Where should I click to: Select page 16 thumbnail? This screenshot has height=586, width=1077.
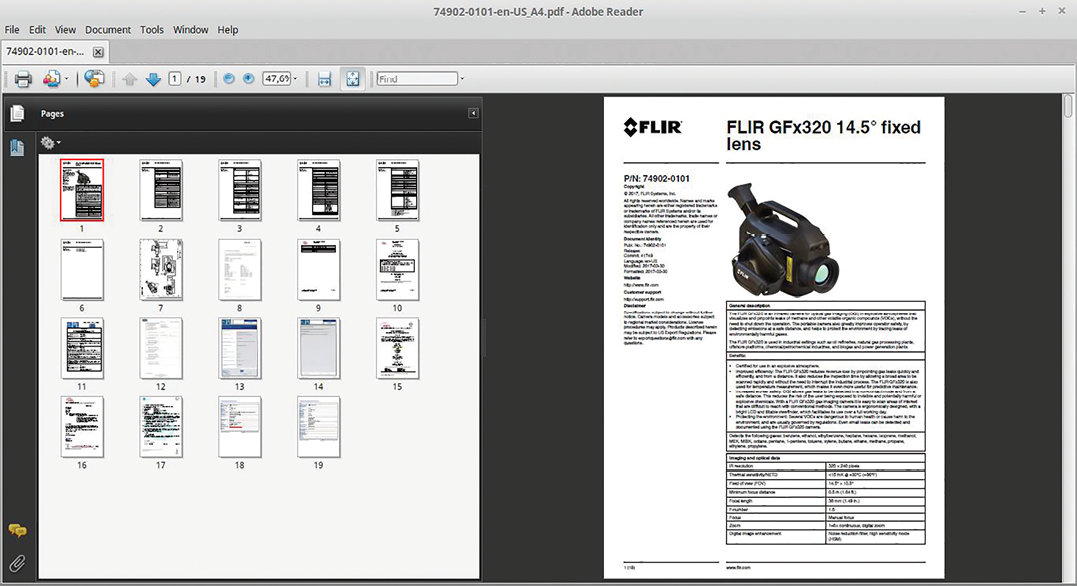(82, 427)
